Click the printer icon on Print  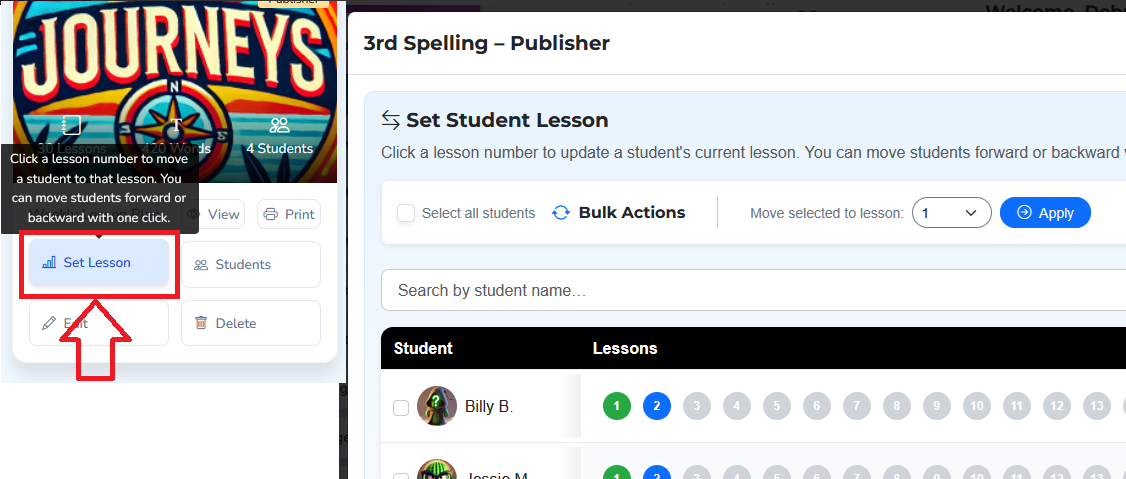(x=271, y=214)
